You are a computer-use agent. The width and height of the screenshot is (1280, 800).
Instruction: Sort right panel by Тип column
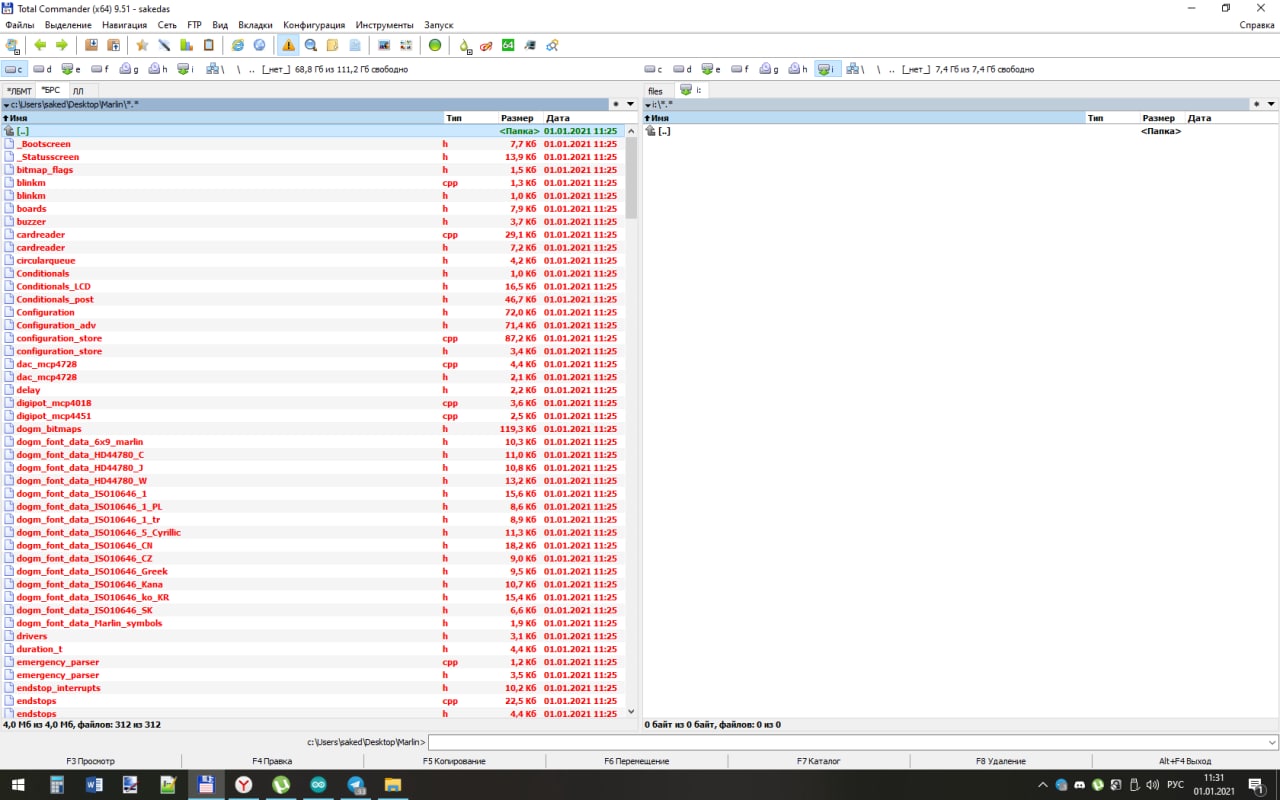pos(1112,118)
